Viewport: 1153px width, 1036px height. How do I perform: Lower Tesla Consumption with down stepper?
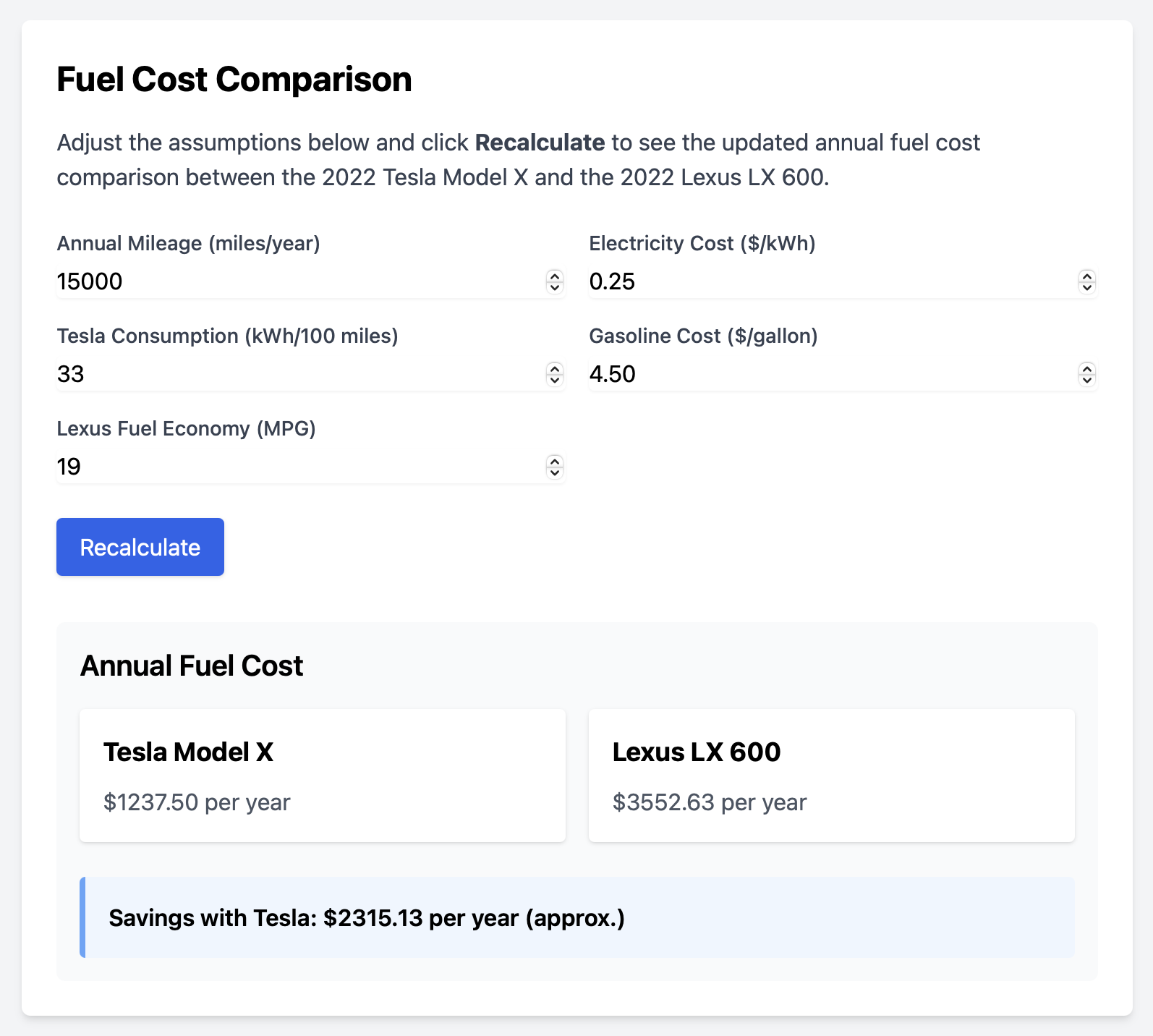tap(554, 380)
